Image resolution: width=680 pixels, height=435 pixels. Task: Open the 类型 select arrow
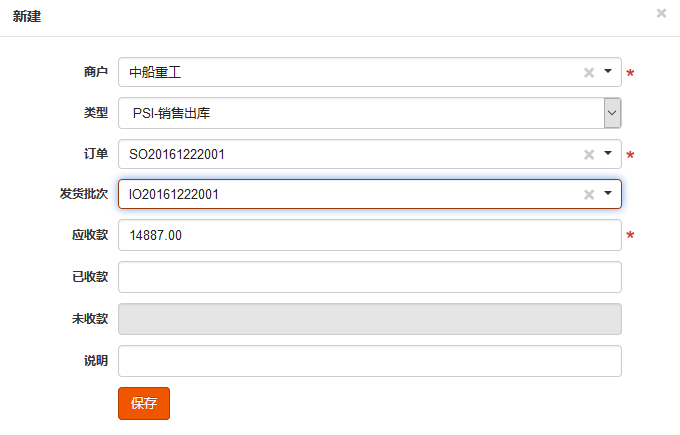tap(612, 114)
